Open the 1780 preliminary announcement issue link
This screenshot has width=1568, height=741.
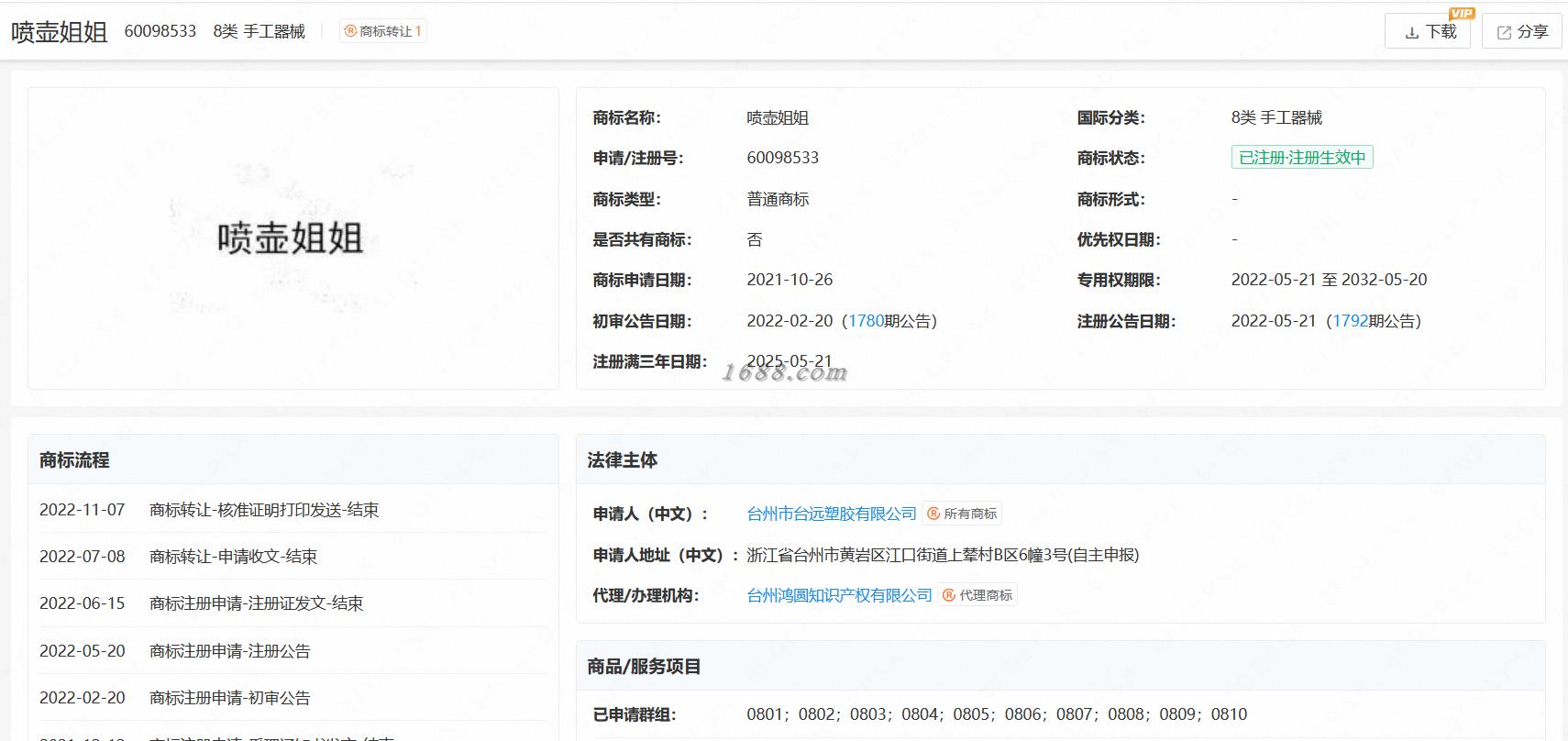pos(866,321)
